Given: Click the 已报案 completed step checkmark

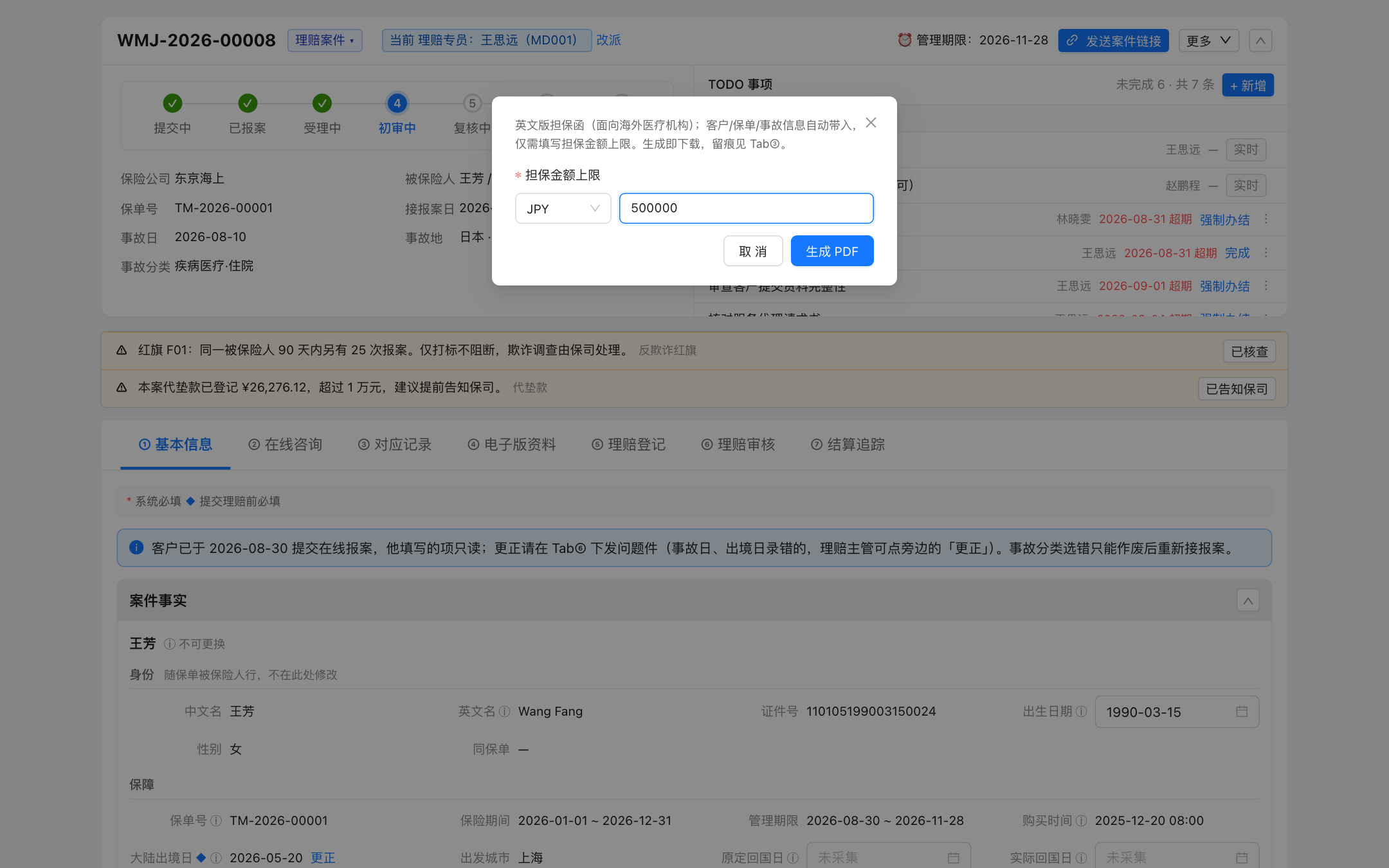Looking at the screenshot, I should click(x=248, y=103).
